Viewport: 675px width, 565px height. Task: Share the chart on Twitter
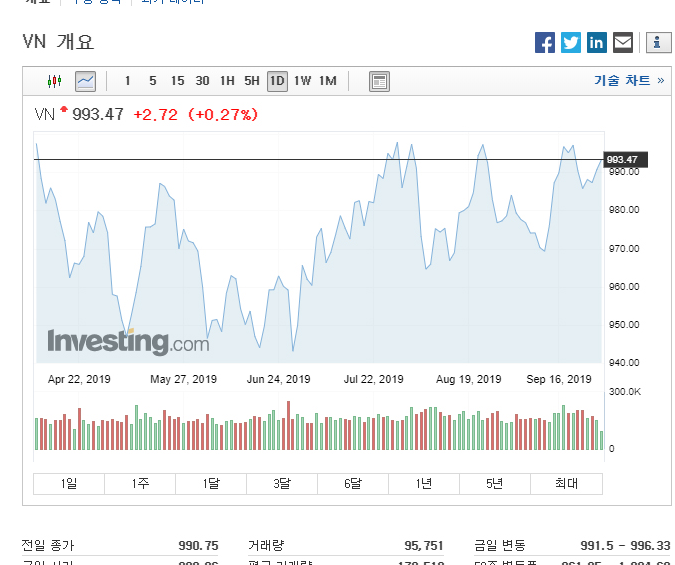[x=570, y=43]
